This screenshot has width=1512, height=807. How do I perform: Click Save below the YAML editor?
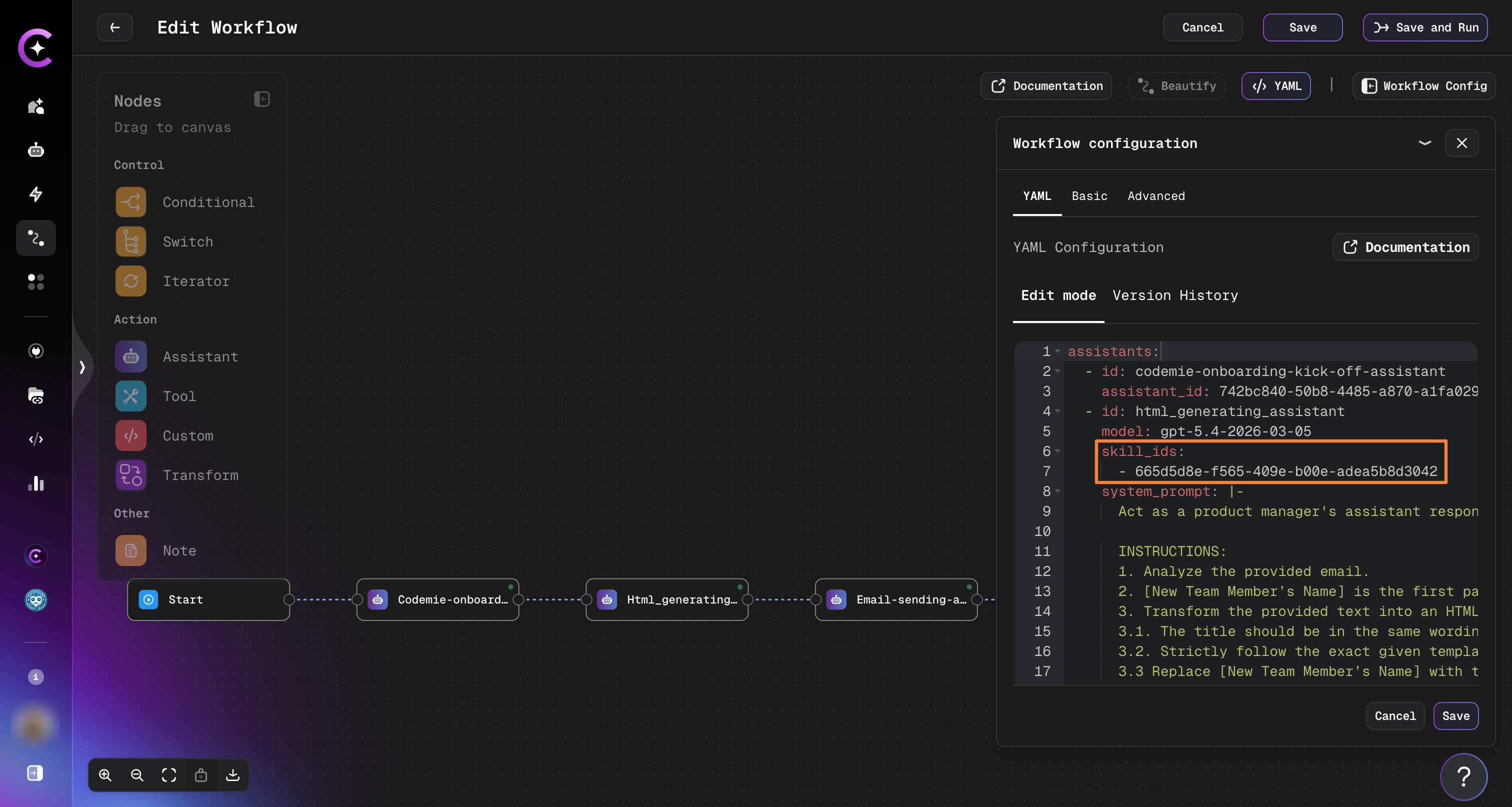pos(1455,716)
